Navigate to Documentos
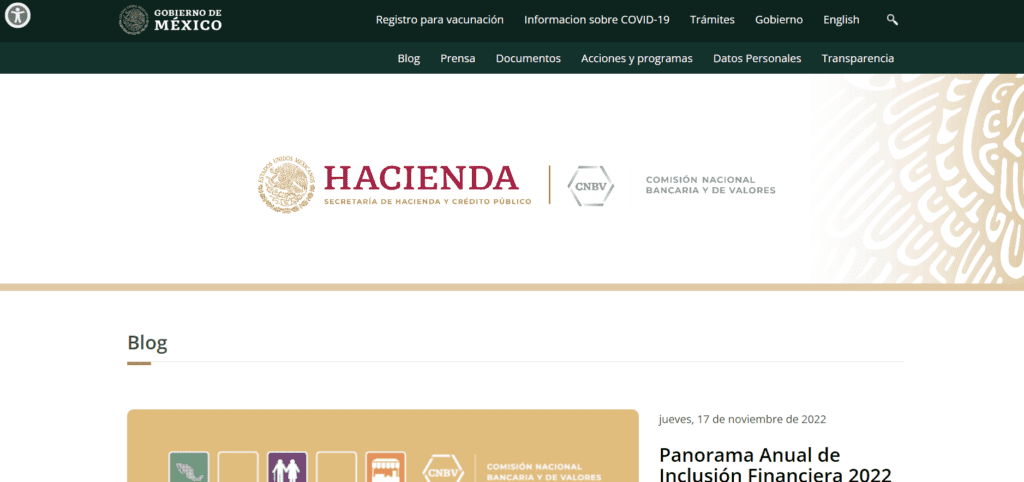The height and width of the screenshot is (482, 1024). [x=528, y=59]
